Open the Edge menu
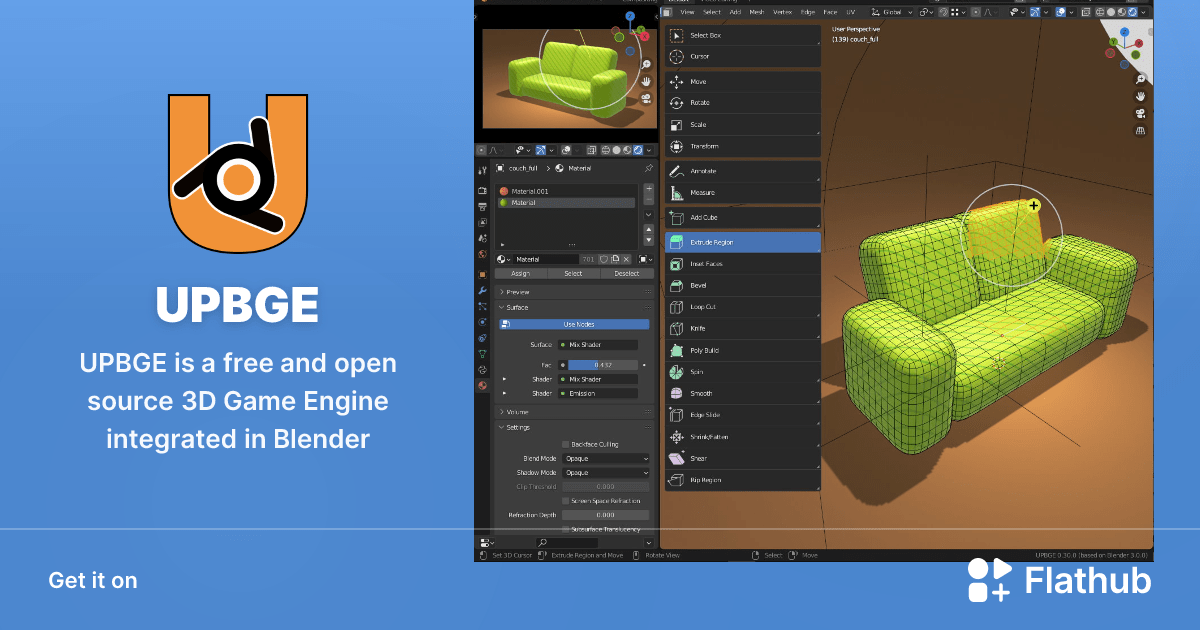The image size is (1200, 630). click(x=807, y=12)
